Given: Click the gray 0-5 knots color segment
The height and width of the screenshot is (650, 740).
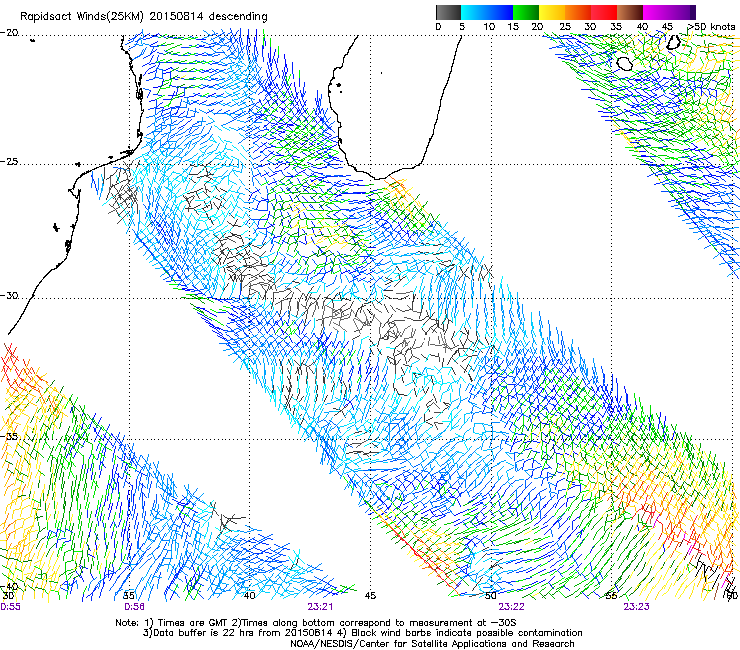Looking at the screenshot, I should point(448,12).
